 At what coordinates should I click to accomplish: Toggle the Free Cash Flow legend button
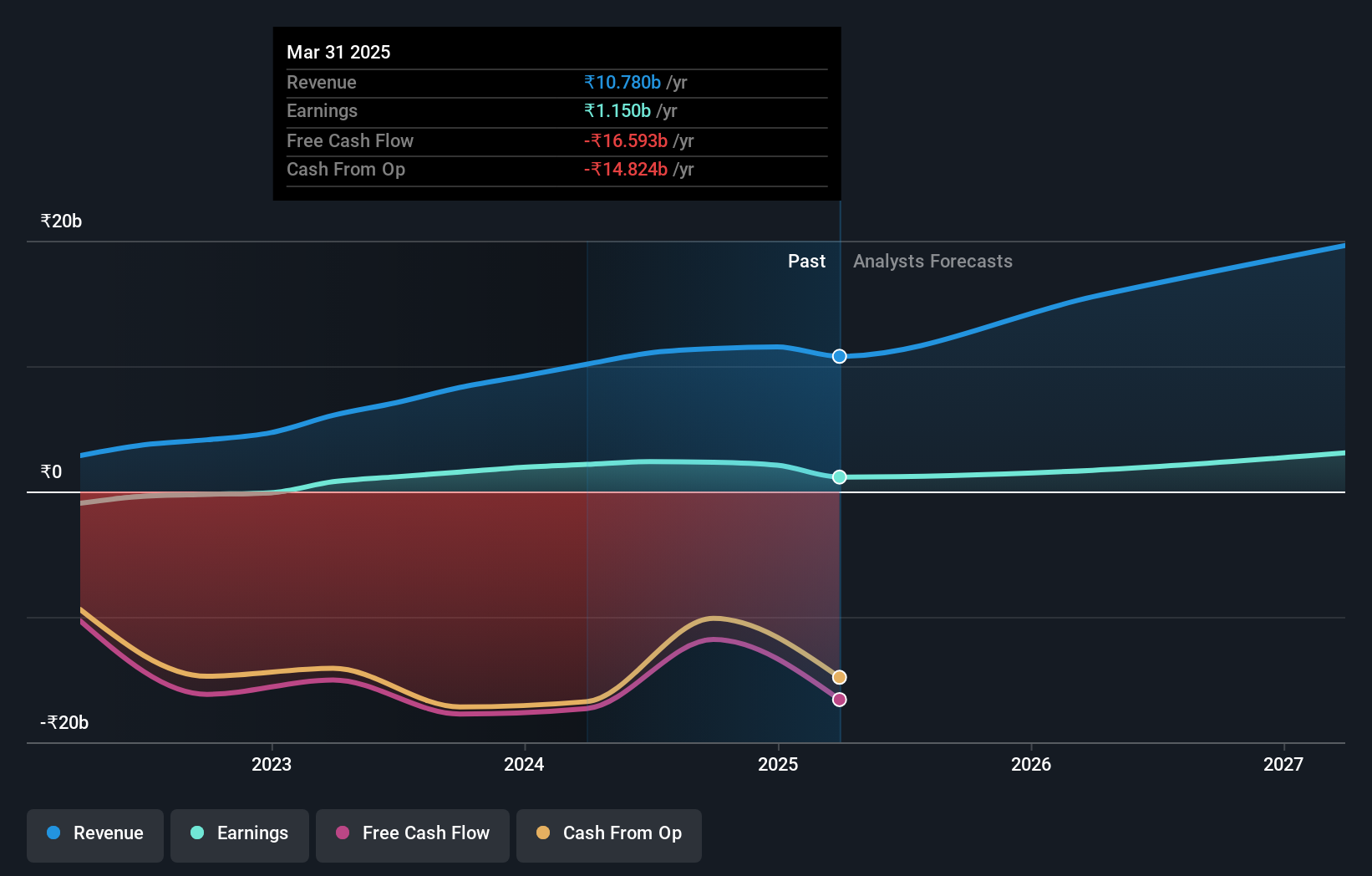pyautogui.click(x=413, y=835)
